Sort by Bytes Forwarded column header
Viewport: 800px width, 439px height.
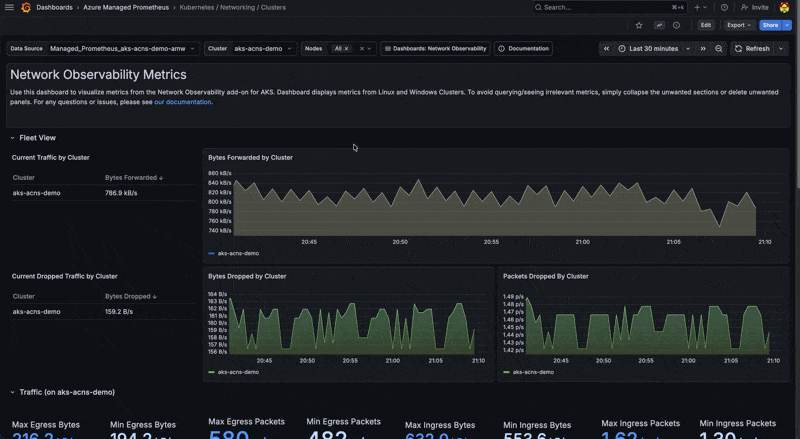(x=134, y=178)
